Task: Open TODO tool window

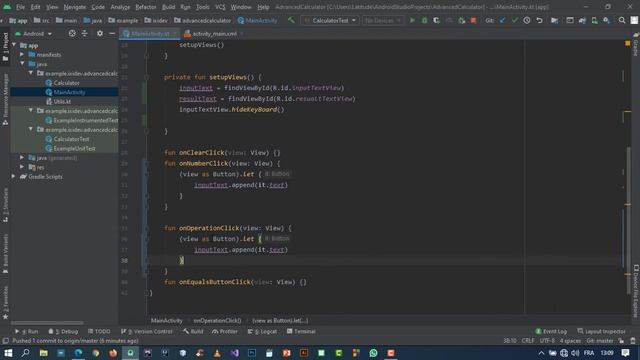Action: [100, 331]
